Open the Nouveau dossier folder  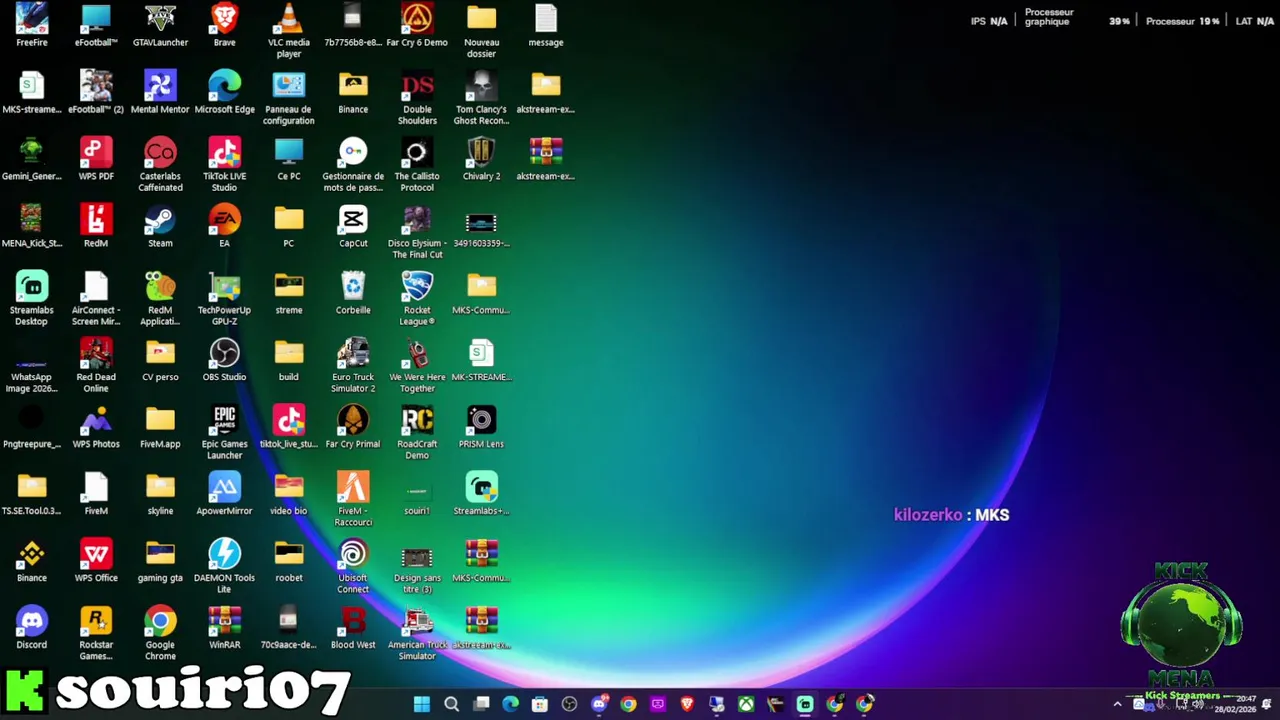click(x=481, y=31)
